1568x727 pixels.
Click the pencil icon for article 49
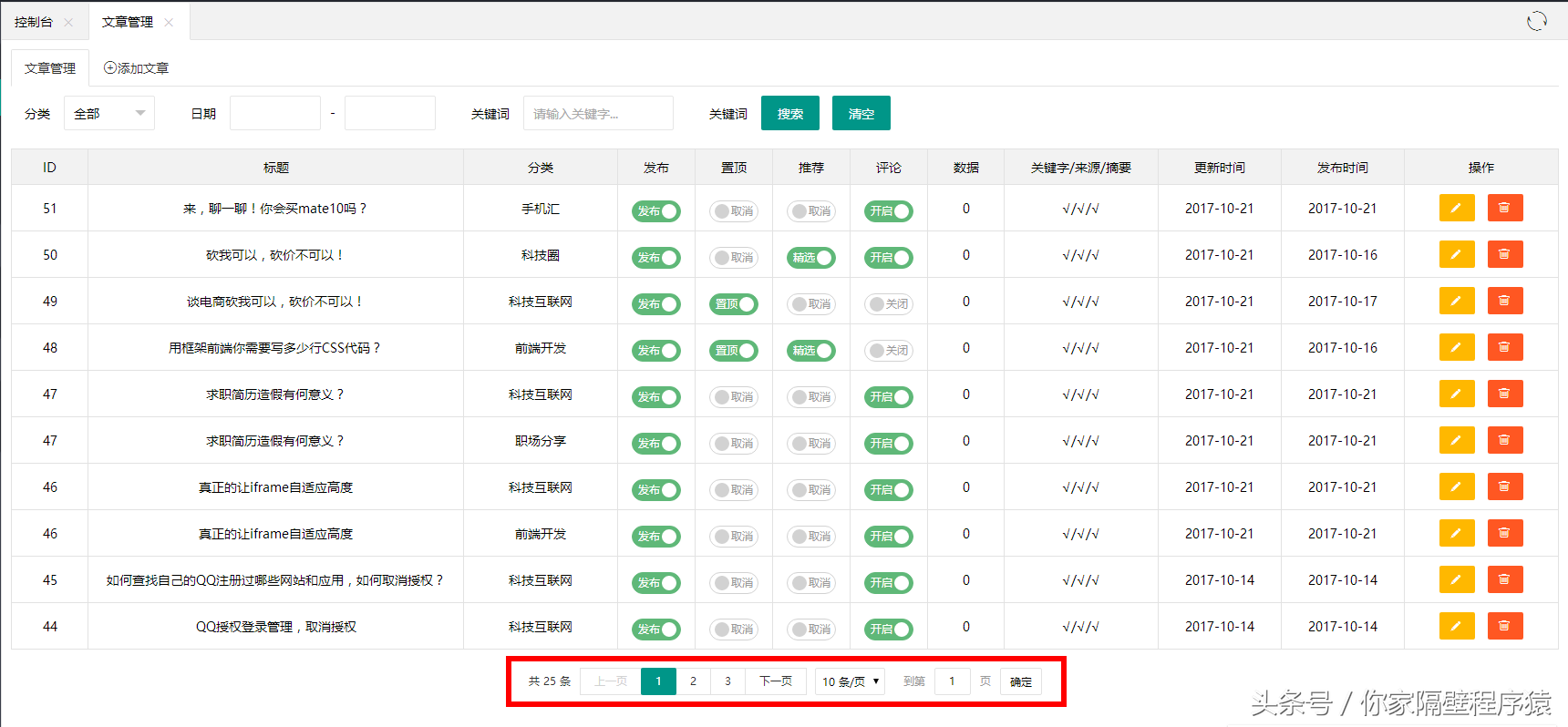1457,301
